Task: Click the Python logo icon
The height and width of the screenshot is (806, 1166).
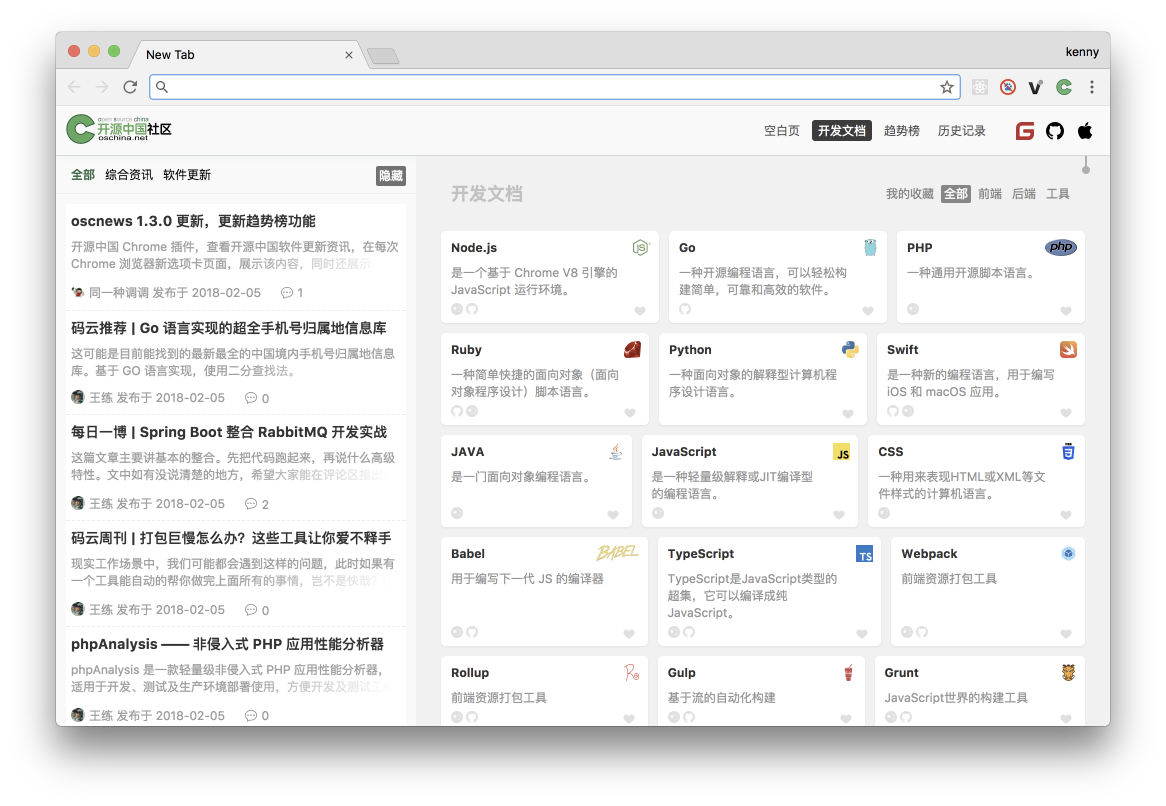Action: [x=850, y=349]
